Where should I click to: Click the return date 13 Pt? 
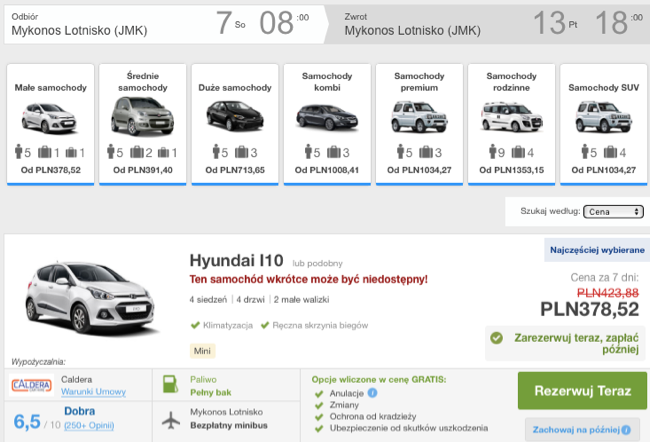point(555,23)
